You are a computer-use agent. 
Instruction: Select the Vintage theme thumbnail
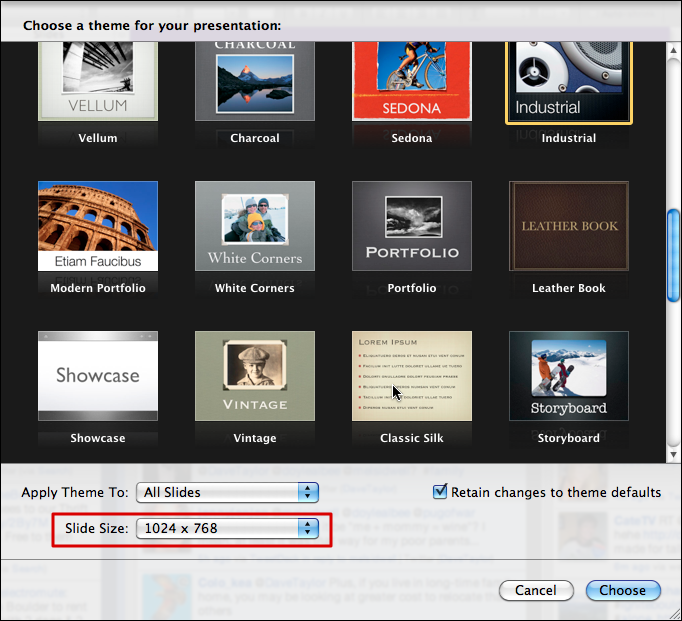(x=254, y=375)
